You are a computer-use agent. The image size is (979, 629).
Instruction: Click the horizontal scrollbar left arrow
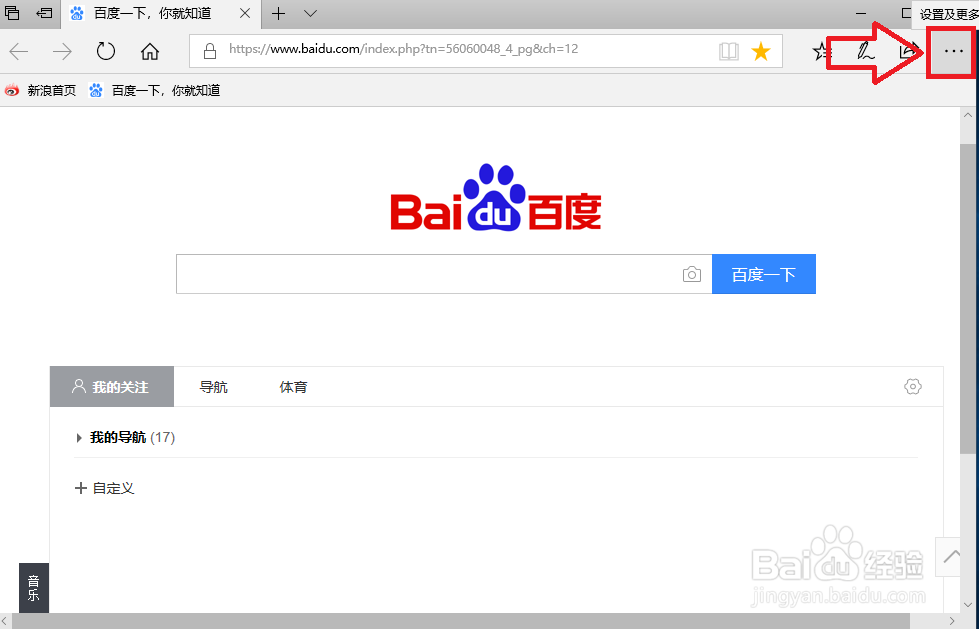tap(6, 621)
